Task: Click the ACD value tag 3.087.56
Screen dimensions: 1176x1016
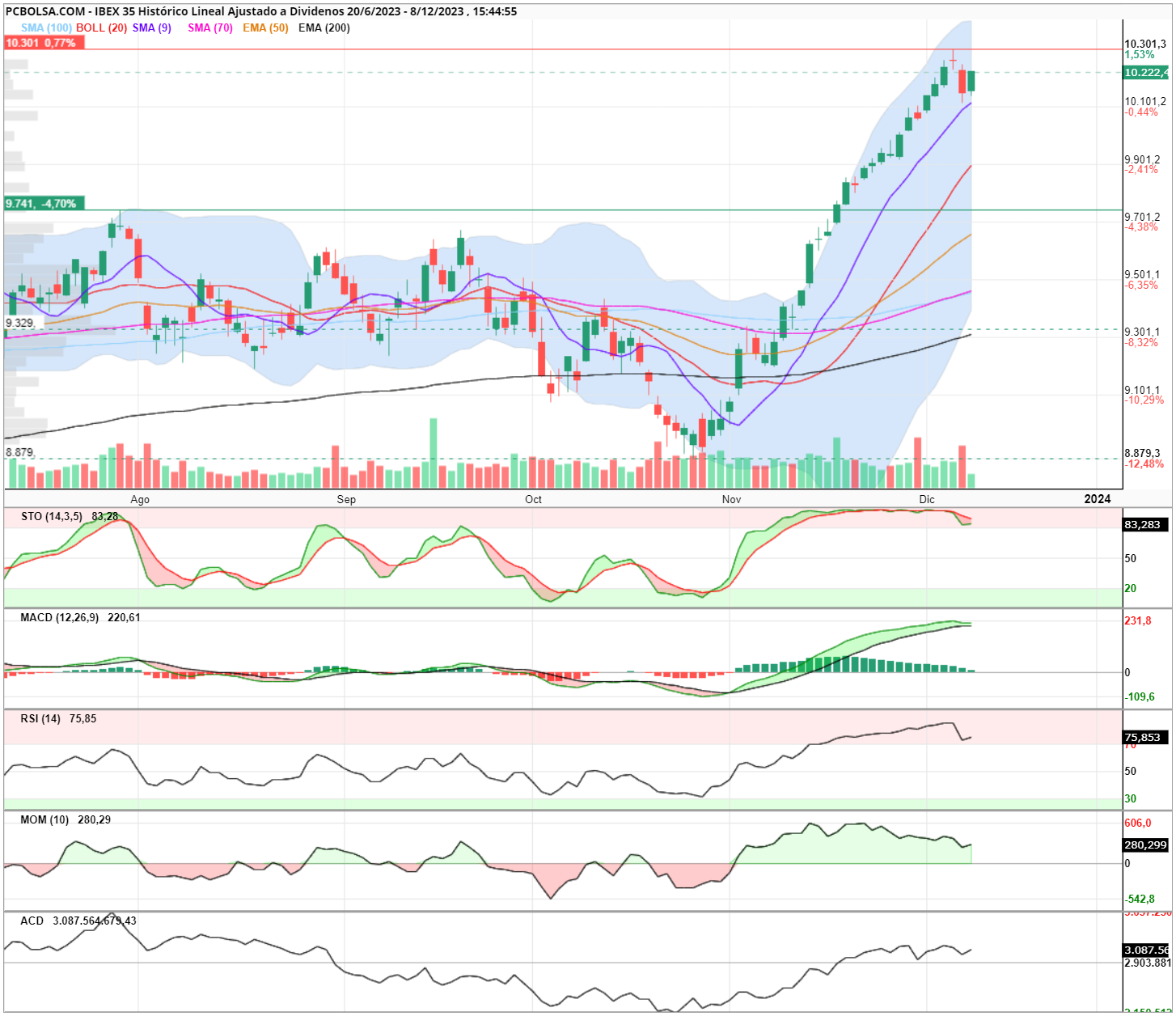Action: point(1147,950)
